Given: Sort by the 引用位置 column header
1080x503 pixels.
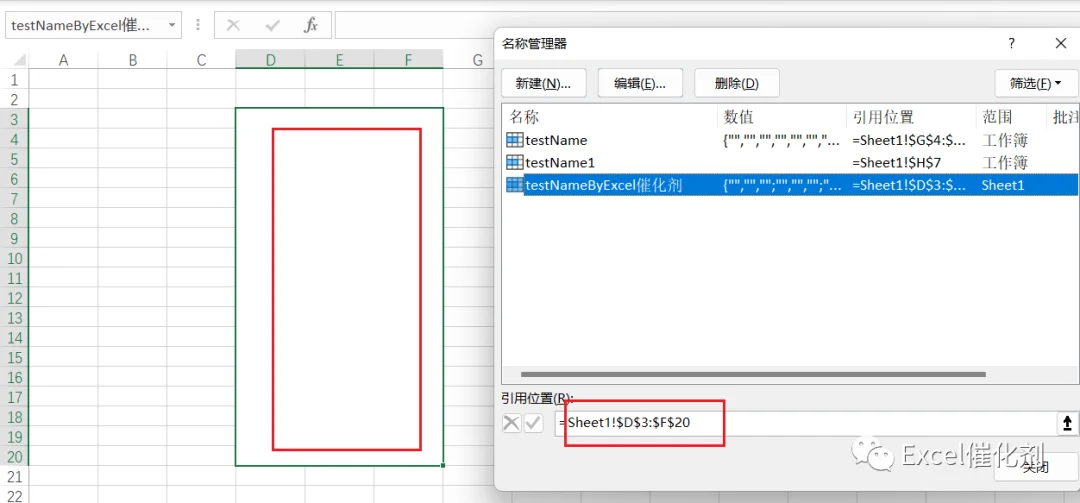Looking at the screenshot, I should point(911,116).
